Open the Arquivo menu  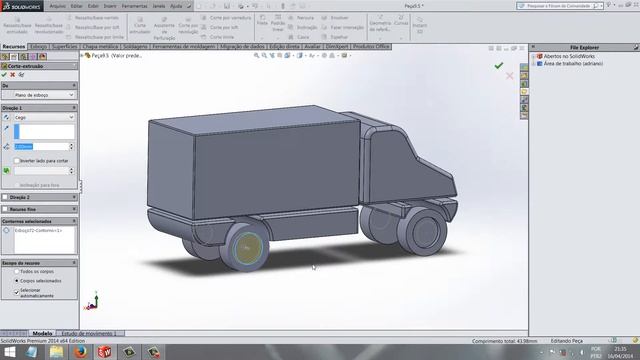58,6
